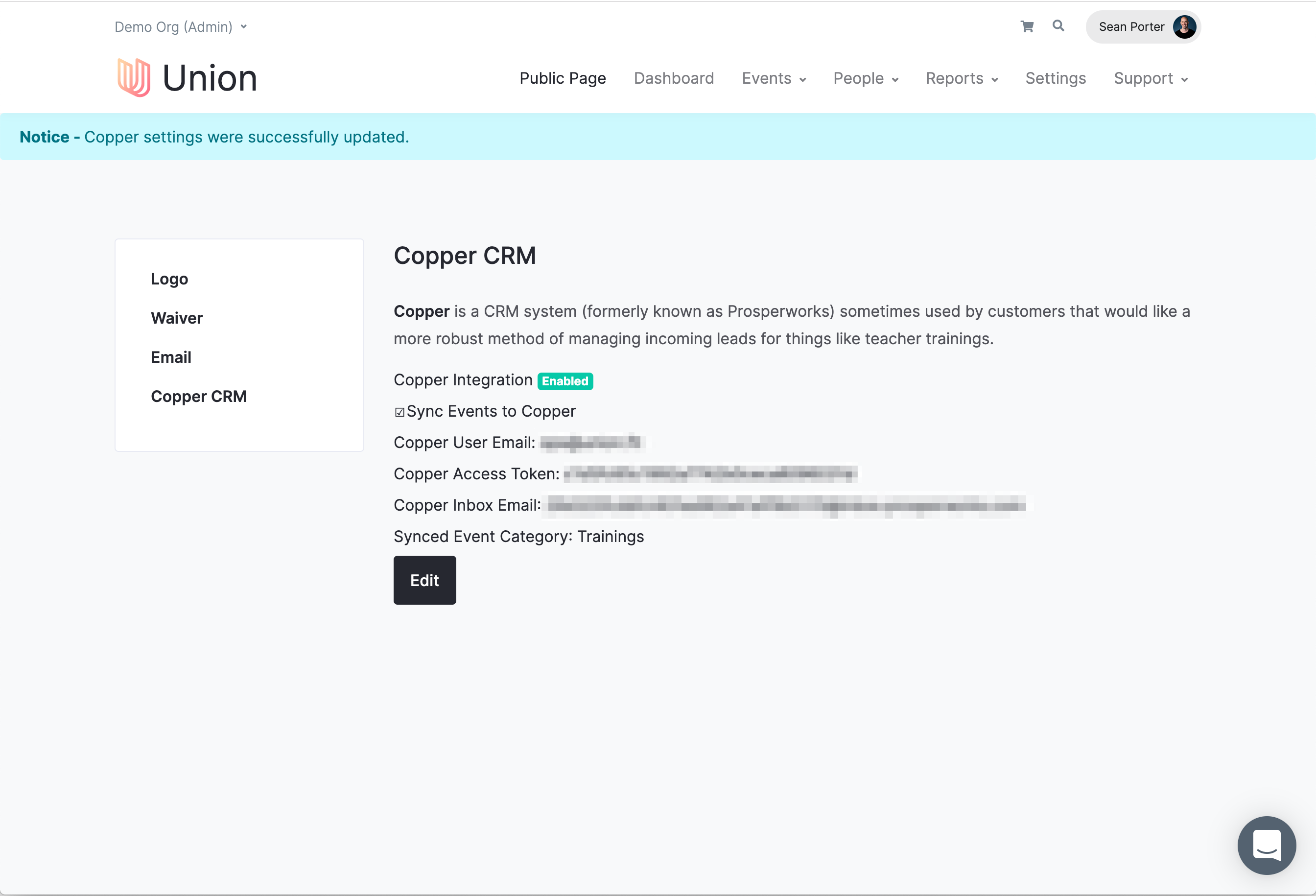The image size is (1316, 896).
Task: Select Email in the settings sidebar
Action: click(x=171, y=357)
